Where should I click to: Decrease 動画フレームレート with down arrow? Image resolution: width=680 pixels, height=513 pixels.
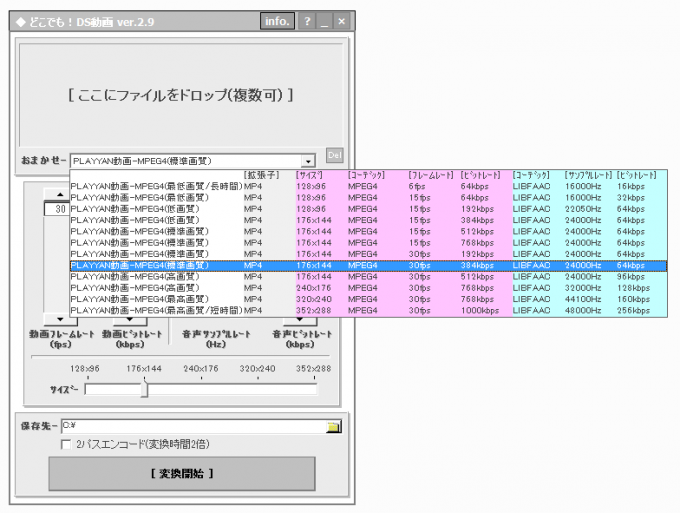pos(61,320)
